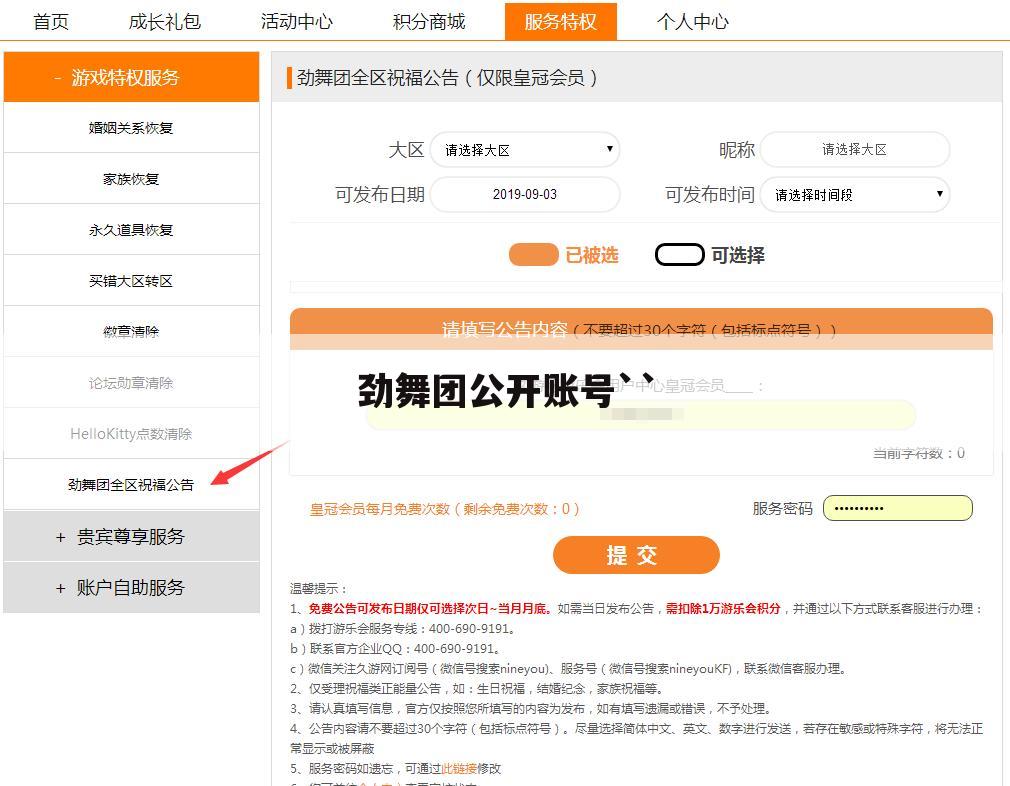Click the 昵称 field
This screenshot has width=1010, height=786.
(855, 149)
